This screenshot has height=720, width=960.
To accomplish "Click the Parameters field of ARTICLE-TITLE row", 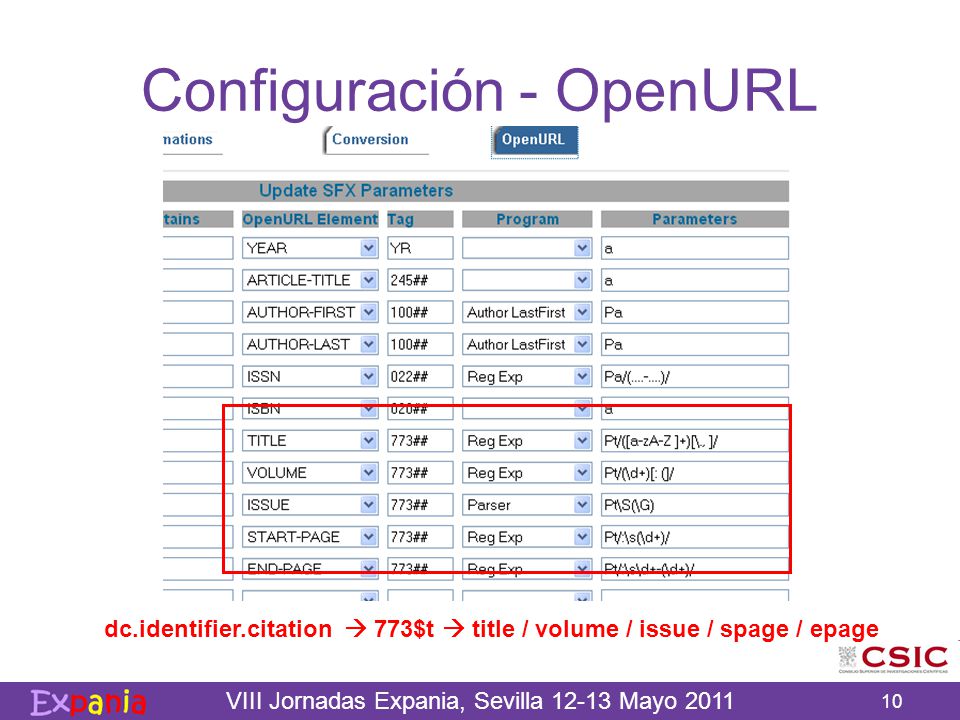I will pyautogui.click(x=694, y=280).
